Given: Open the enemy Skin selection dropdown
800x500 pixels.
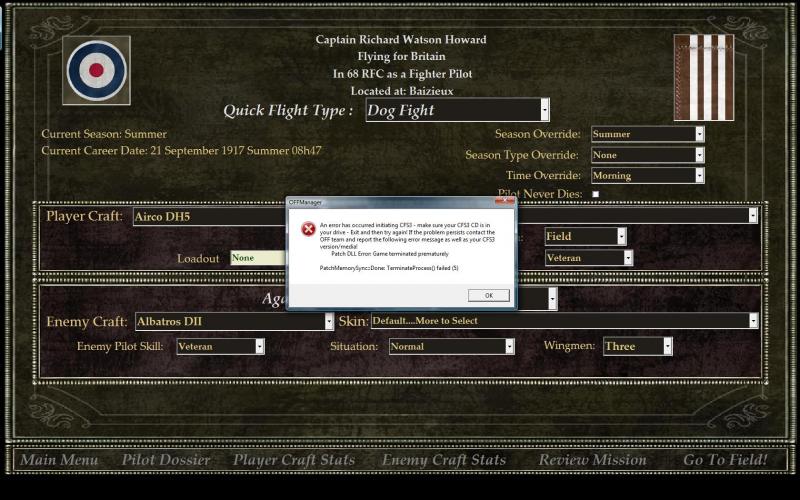Looking at the screenshot, I should pos(565,321).
